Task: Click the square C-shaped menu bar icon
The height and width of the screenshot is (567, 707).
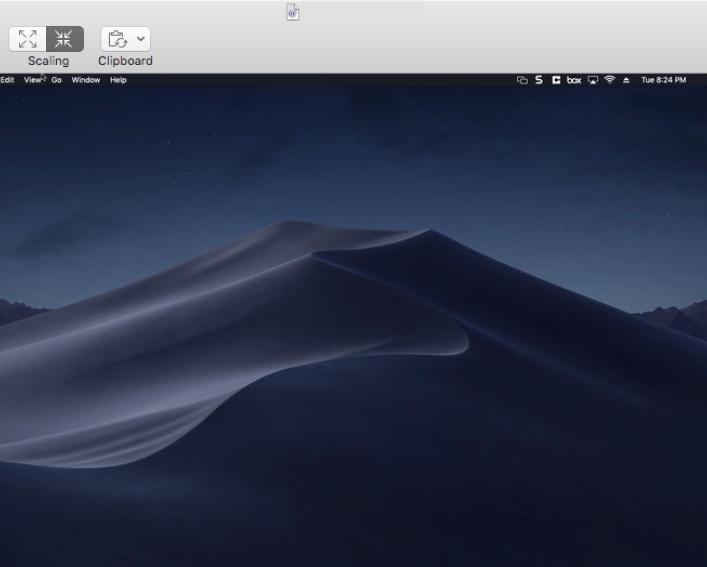Action: (556, 80)
